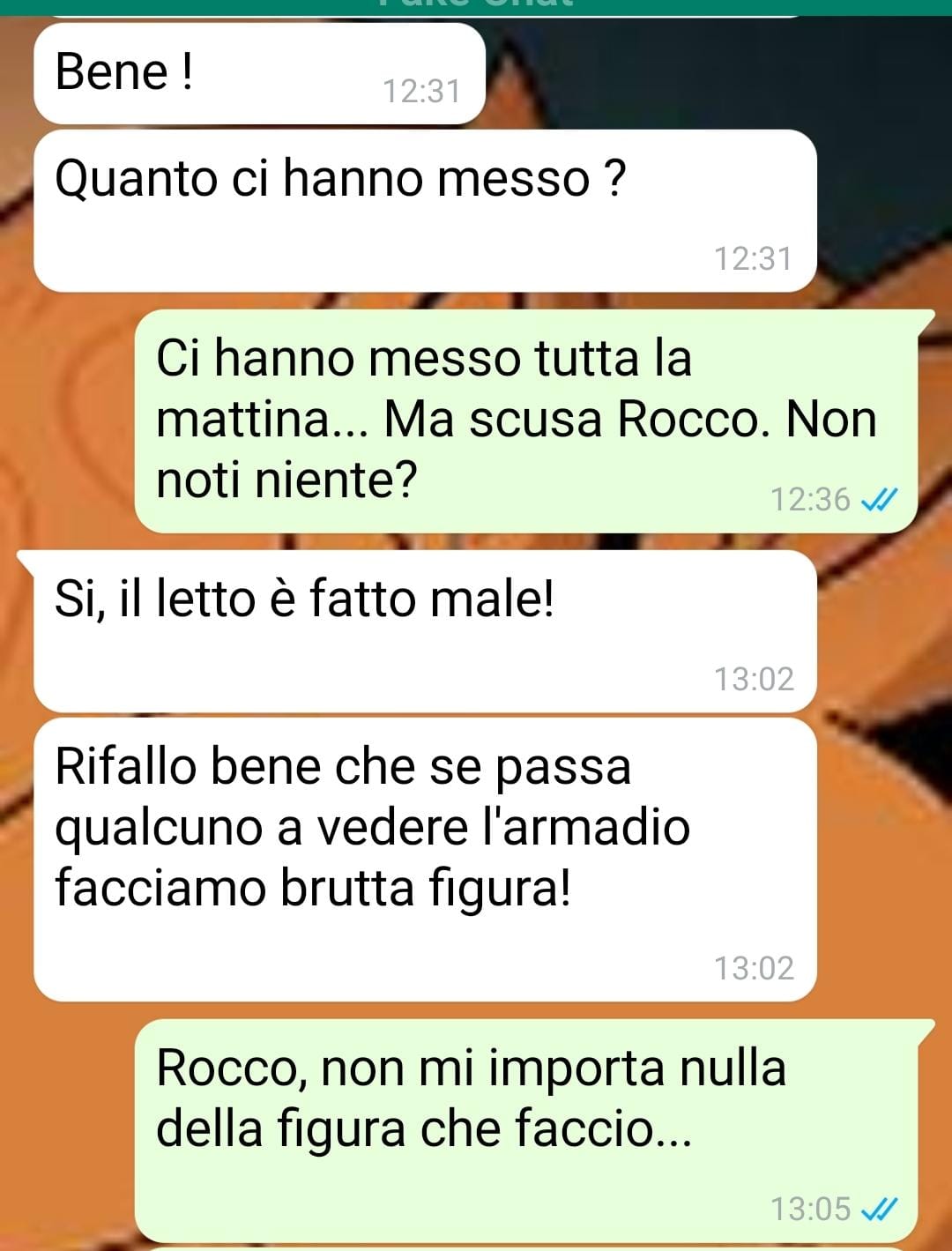Viewport: 952px width, 1251px height.
Task: Tap the blue read-receipt checkmarks beside 12:36
Action: tap(879, 501)
